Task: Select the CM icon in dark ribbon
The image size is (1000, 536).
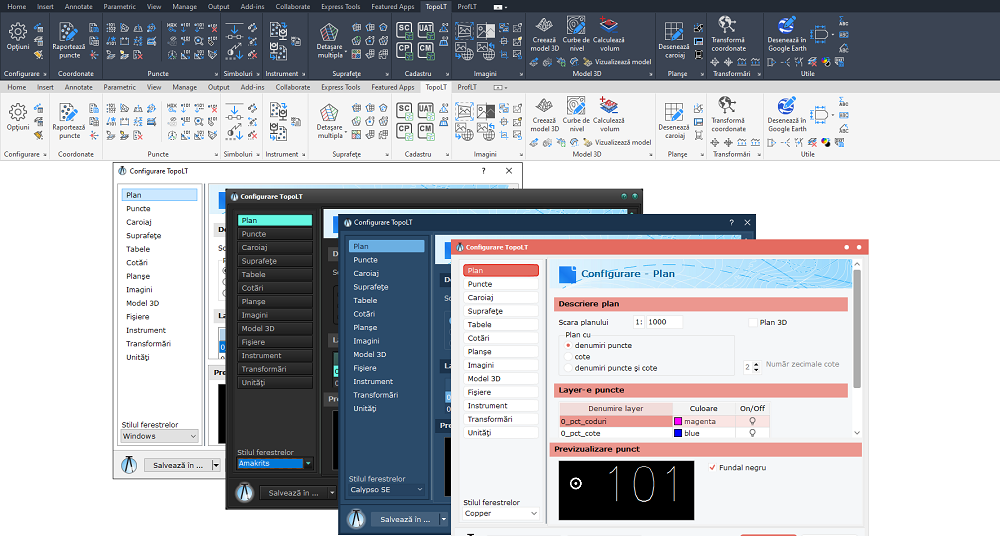Action: (425, 49)
